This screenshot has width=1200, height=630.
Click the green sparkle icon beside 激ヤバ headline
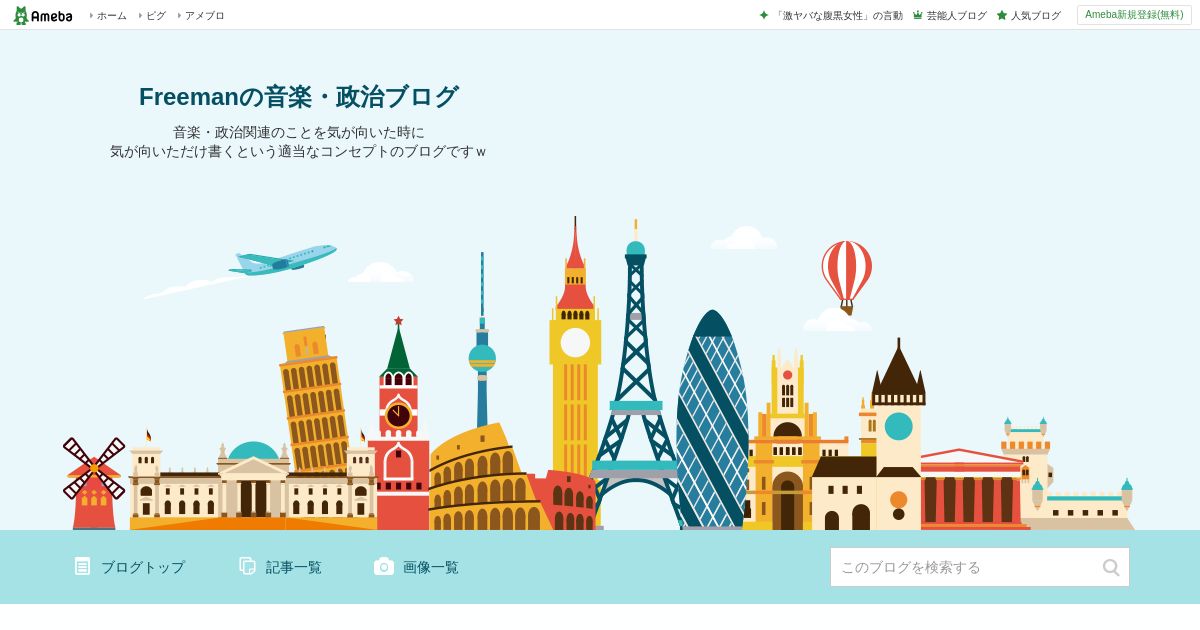click(764, 15)
